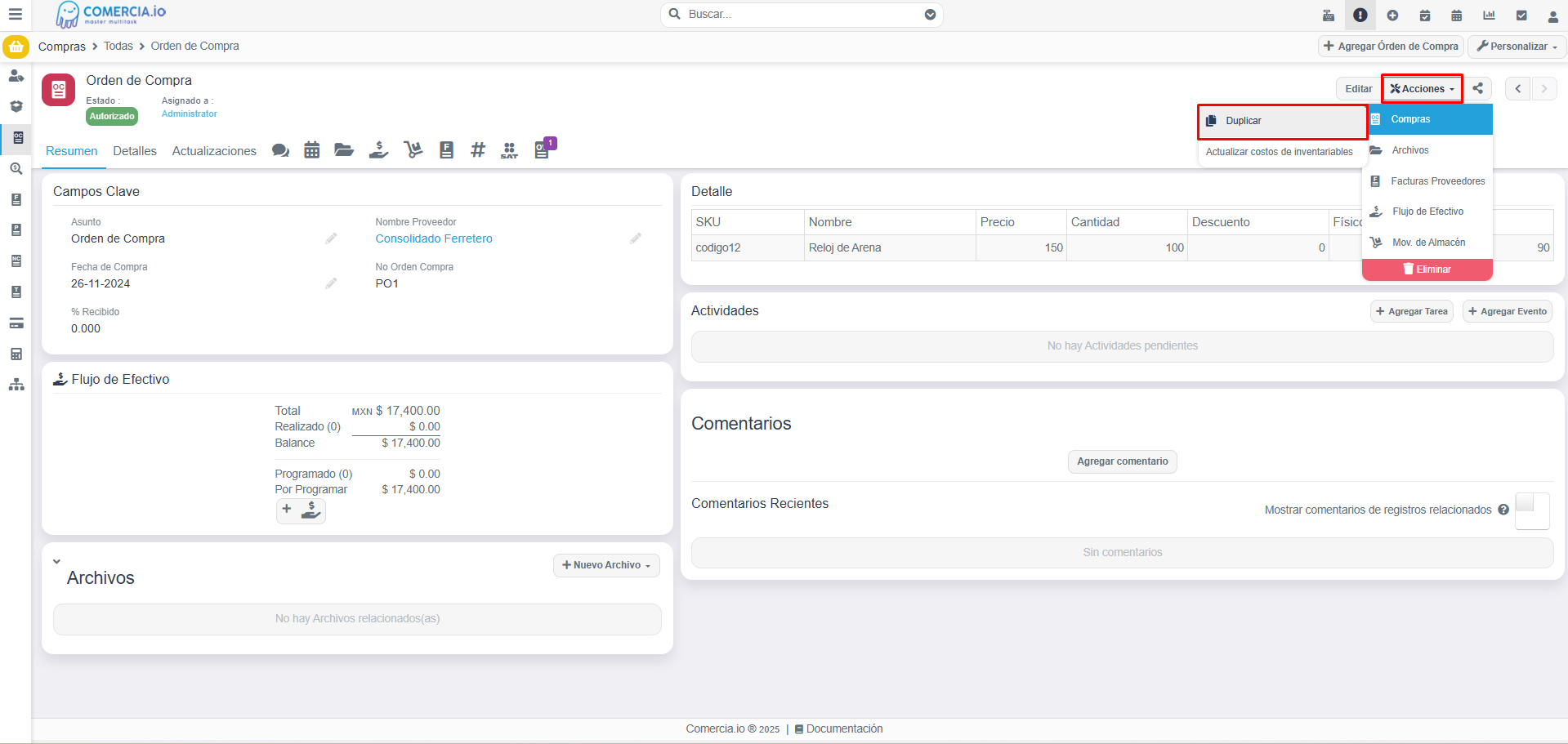
Task: Open the user profile icon
Action: [1553, 15]
